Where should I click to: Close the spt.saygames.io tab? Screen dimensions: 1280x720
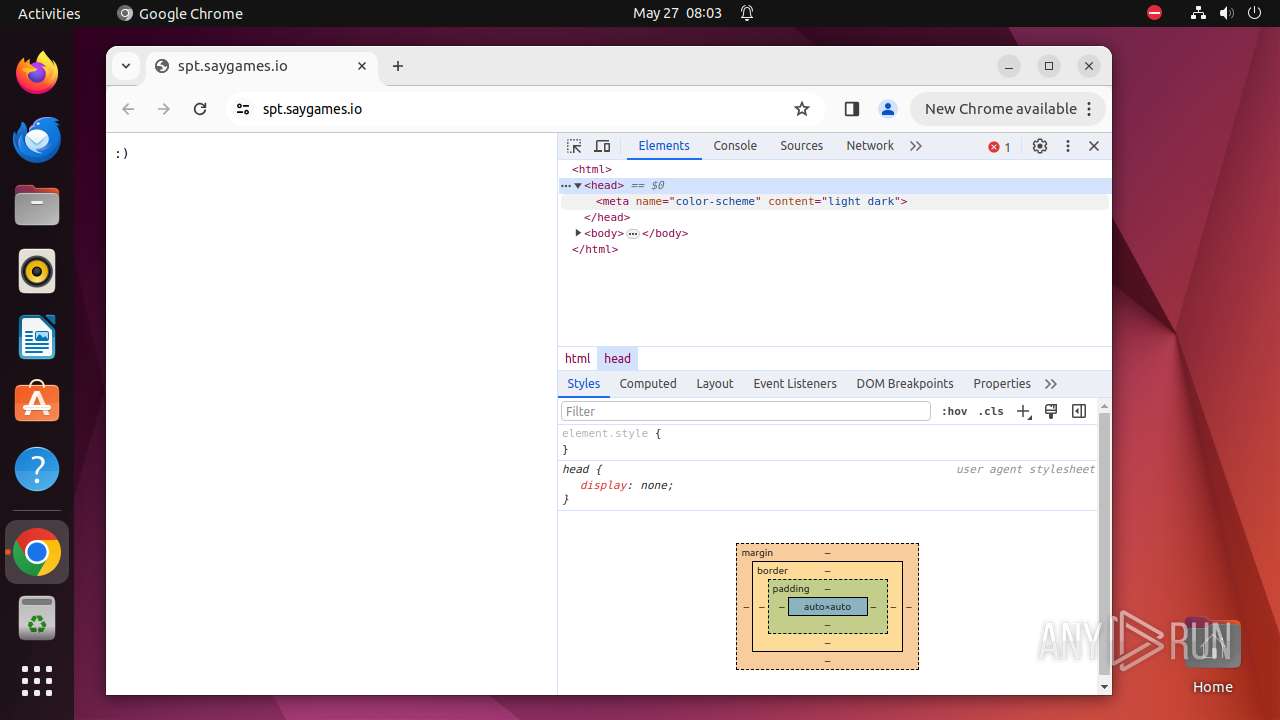362,66
